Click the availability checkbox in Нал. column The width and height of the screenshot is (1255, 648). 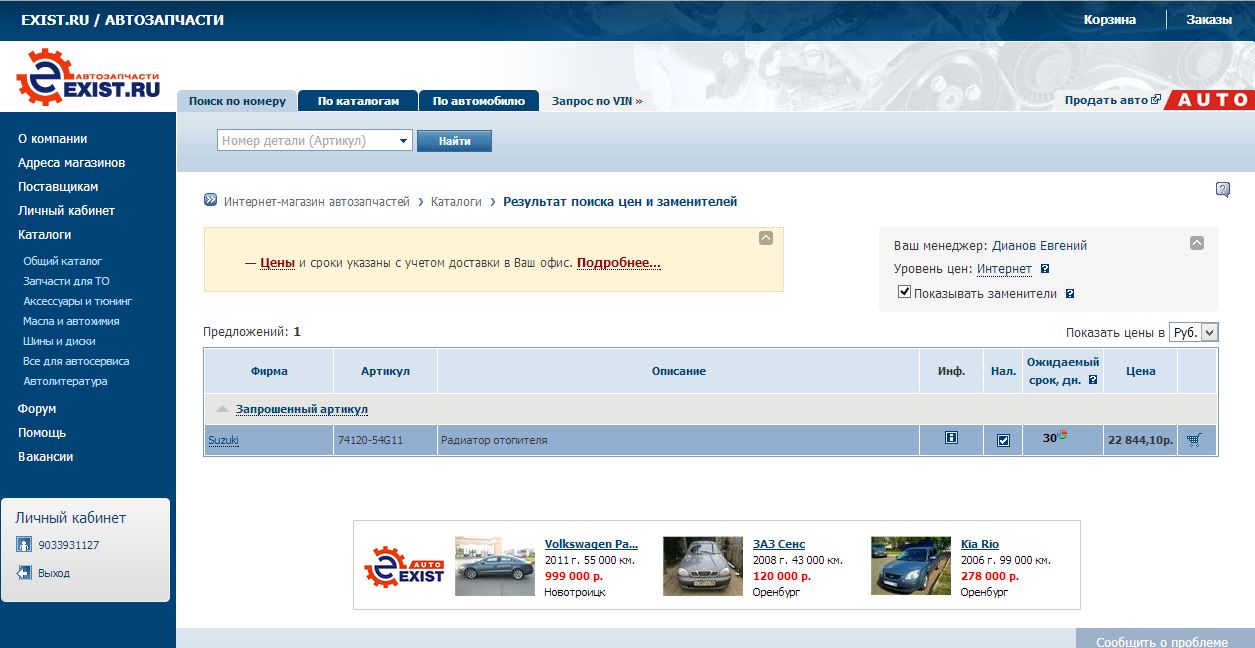[1003, 440]
